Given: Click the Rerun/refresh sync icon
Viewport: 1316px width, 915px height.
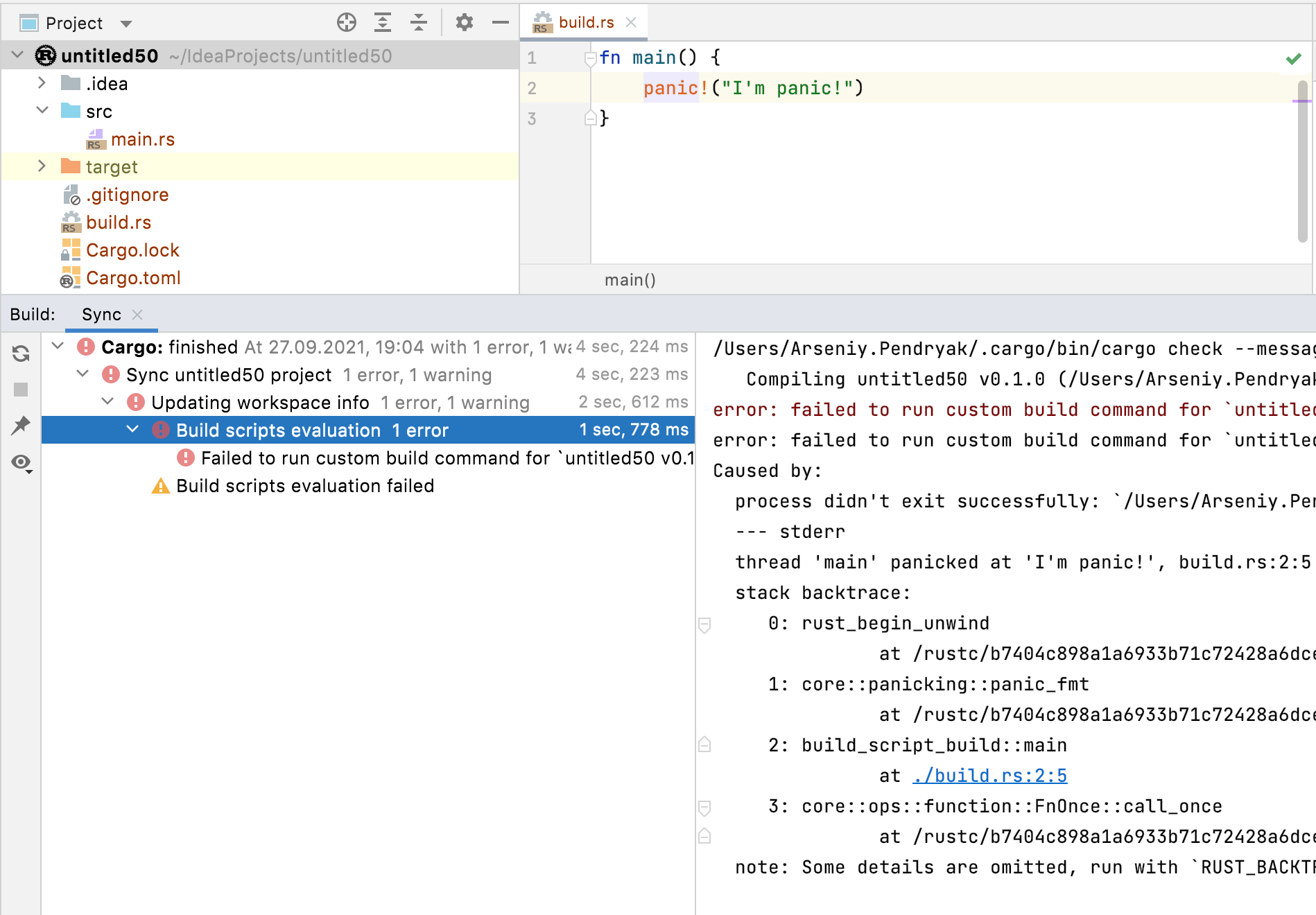Looking at the screenshot, I should (x=21, y=354).
